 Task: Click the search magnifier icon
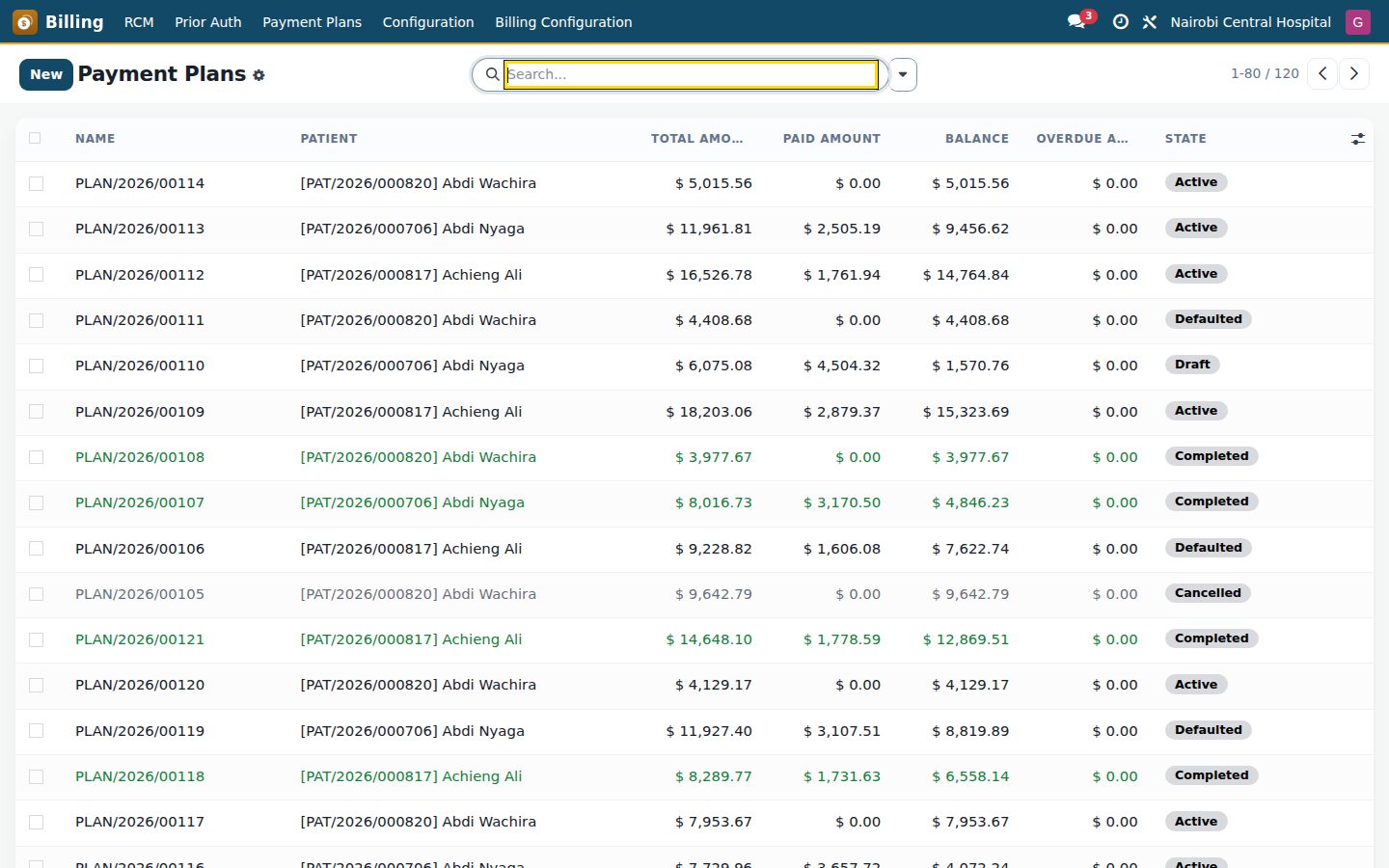(x=492, y=74)
